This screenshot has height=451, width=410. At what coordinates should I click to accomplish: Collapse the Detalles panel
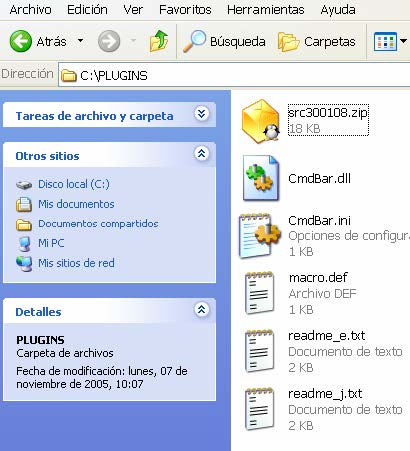point(202,310)
